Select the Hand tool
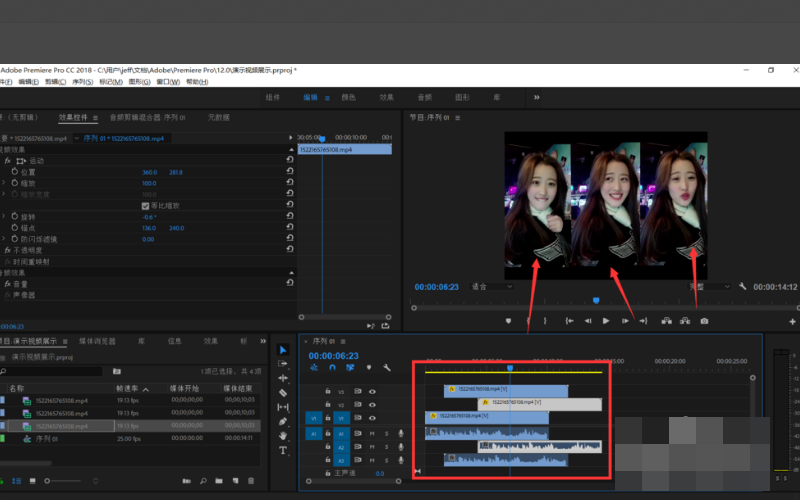800x500 pixels. [x=283, y=436]
